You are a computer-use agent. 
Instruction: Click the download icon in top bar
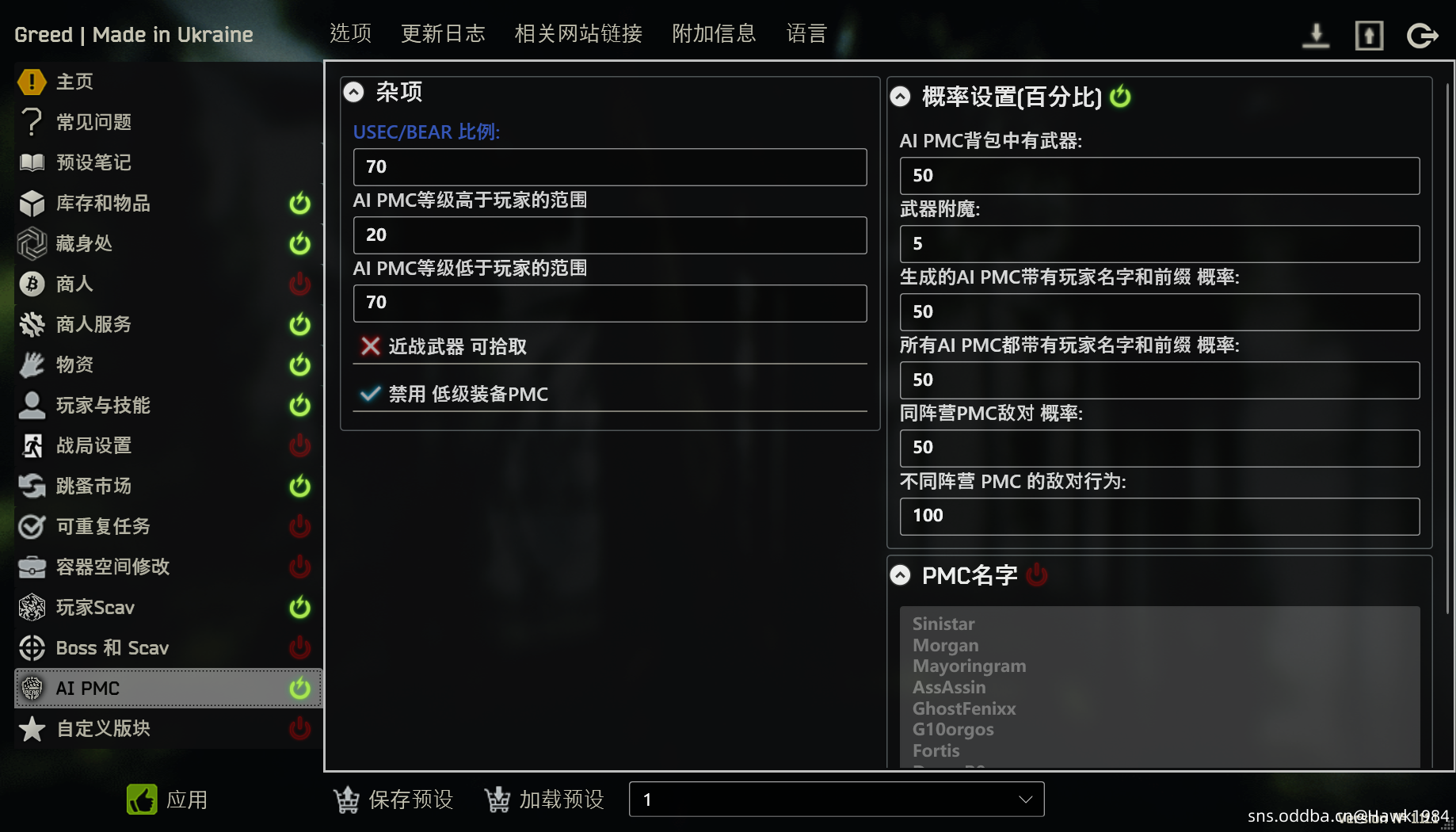1316,35
